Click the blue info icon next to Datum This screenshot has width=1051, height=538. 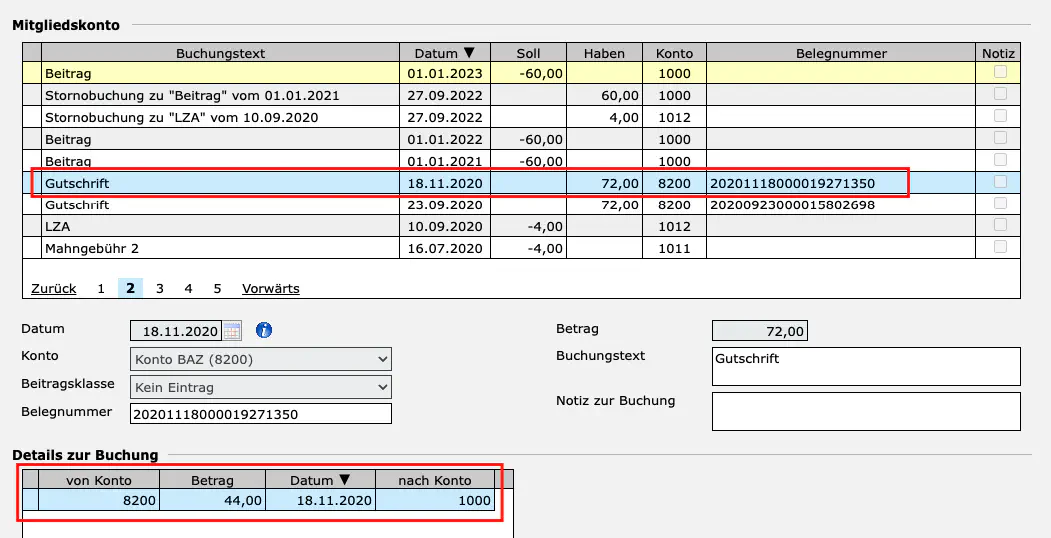click(264, 330)
